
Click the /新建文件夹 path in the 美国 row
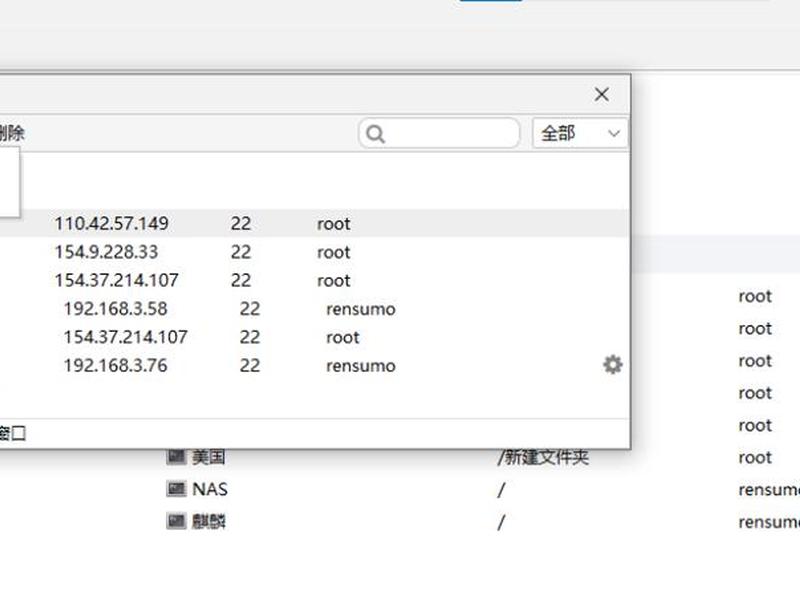click(x=543, y=457)
